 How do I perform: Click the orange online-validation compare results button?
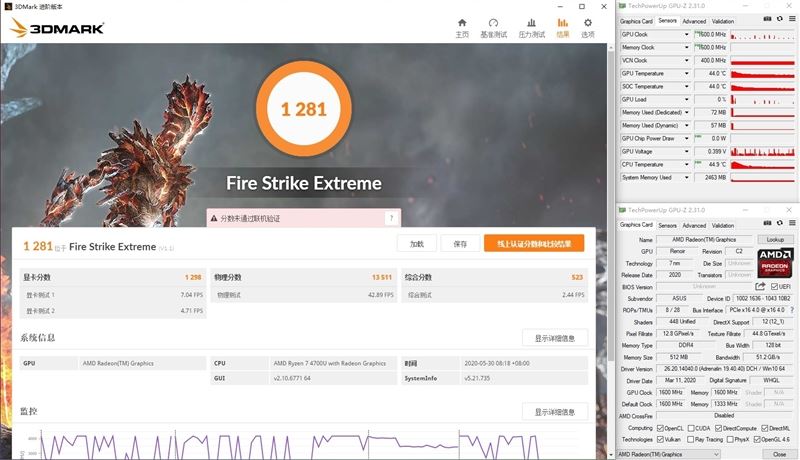pyautogui.click(x=534, y=244)
